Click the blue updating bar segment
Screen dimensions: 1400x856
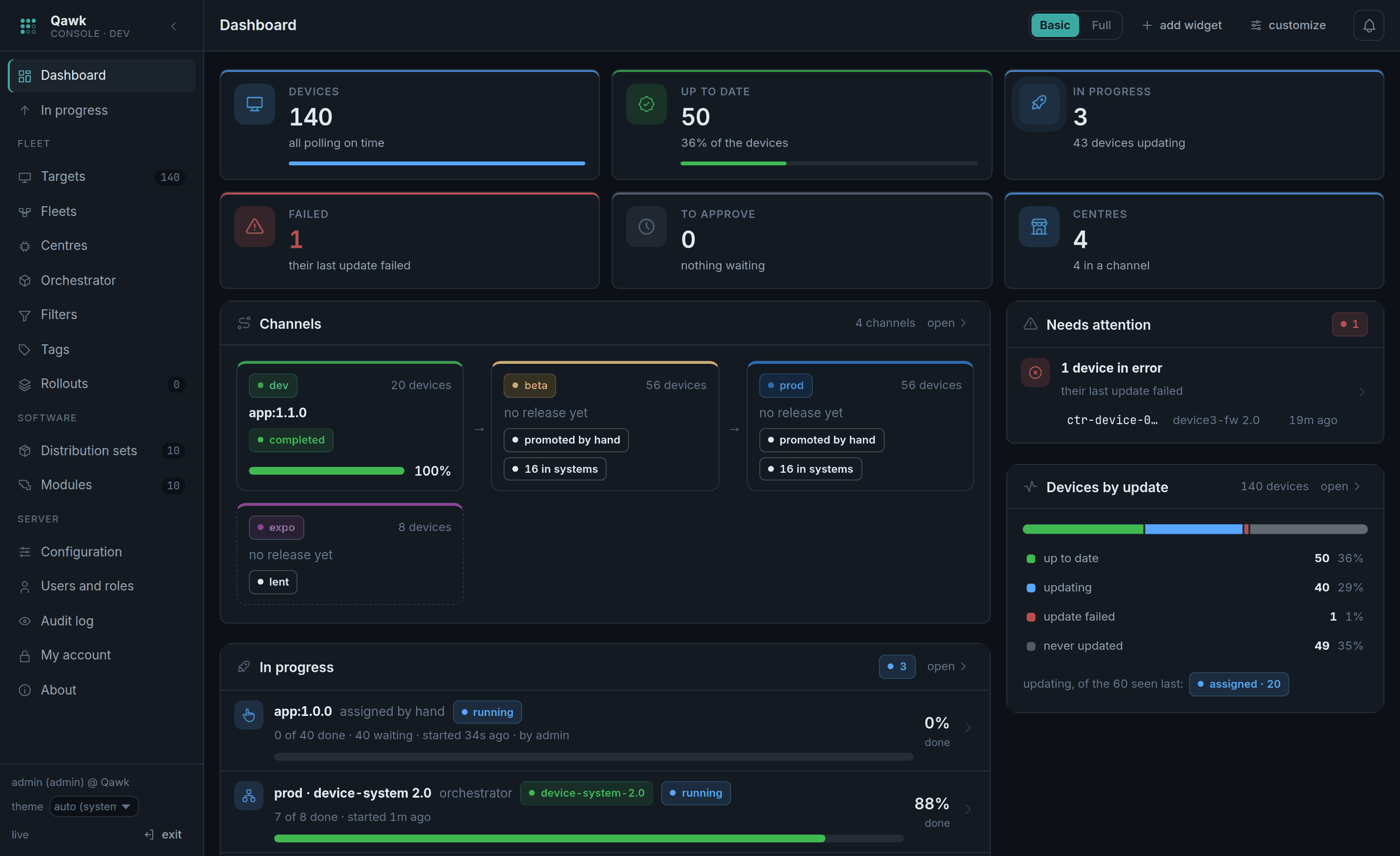click(1194, 529)
